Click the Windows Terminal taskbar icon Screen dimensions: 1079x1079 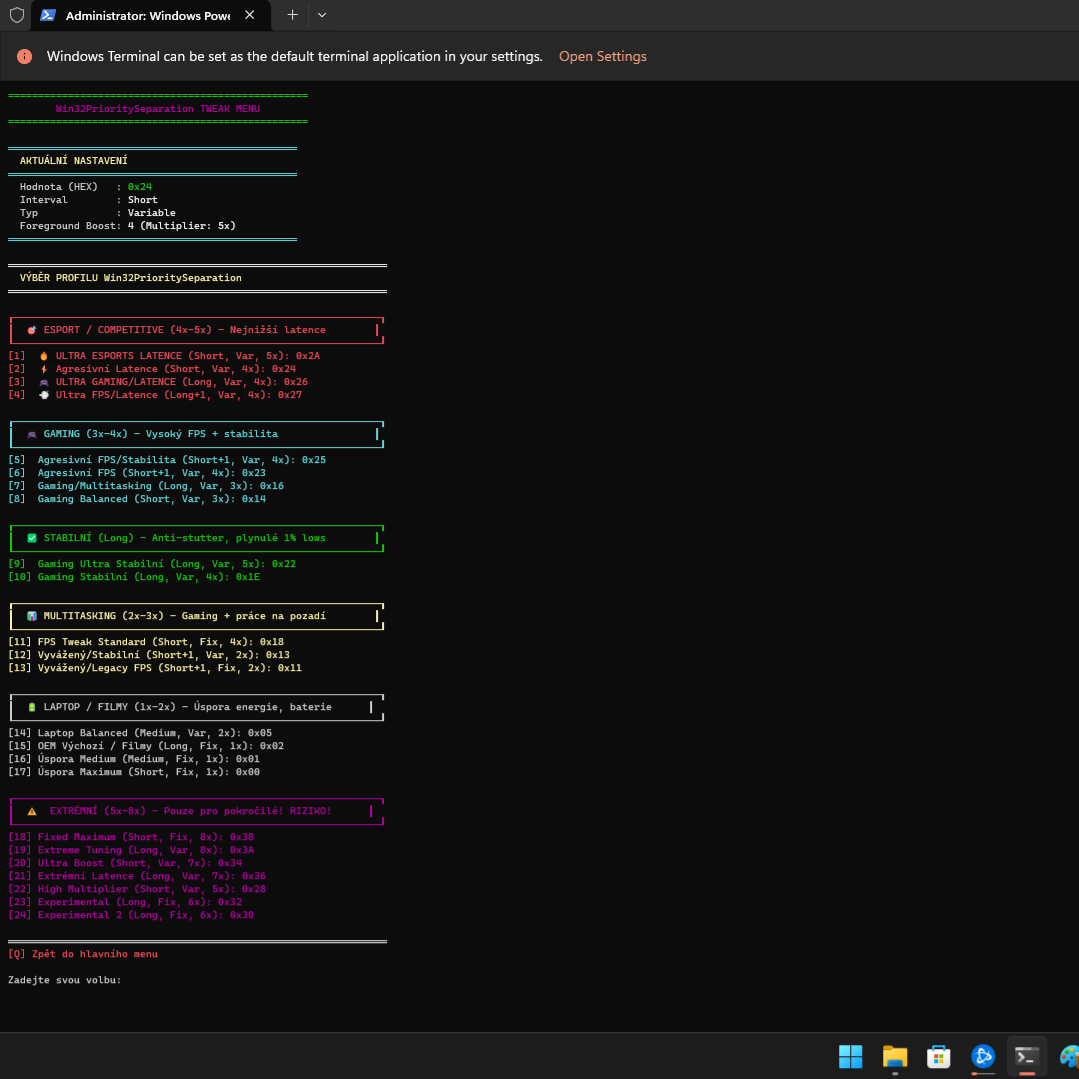click(1026, 1056)
